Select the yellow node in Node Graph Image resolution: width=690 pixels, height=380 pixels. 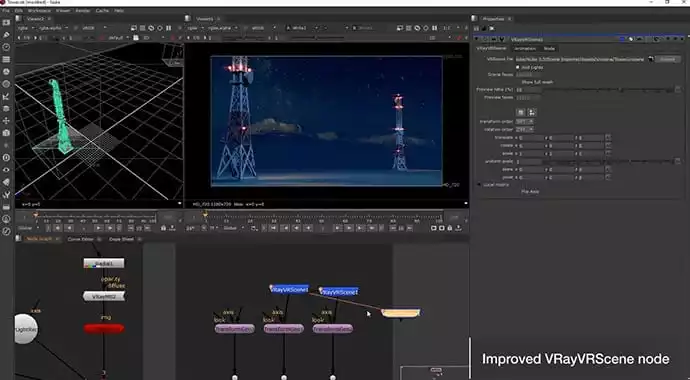(400, 313)
